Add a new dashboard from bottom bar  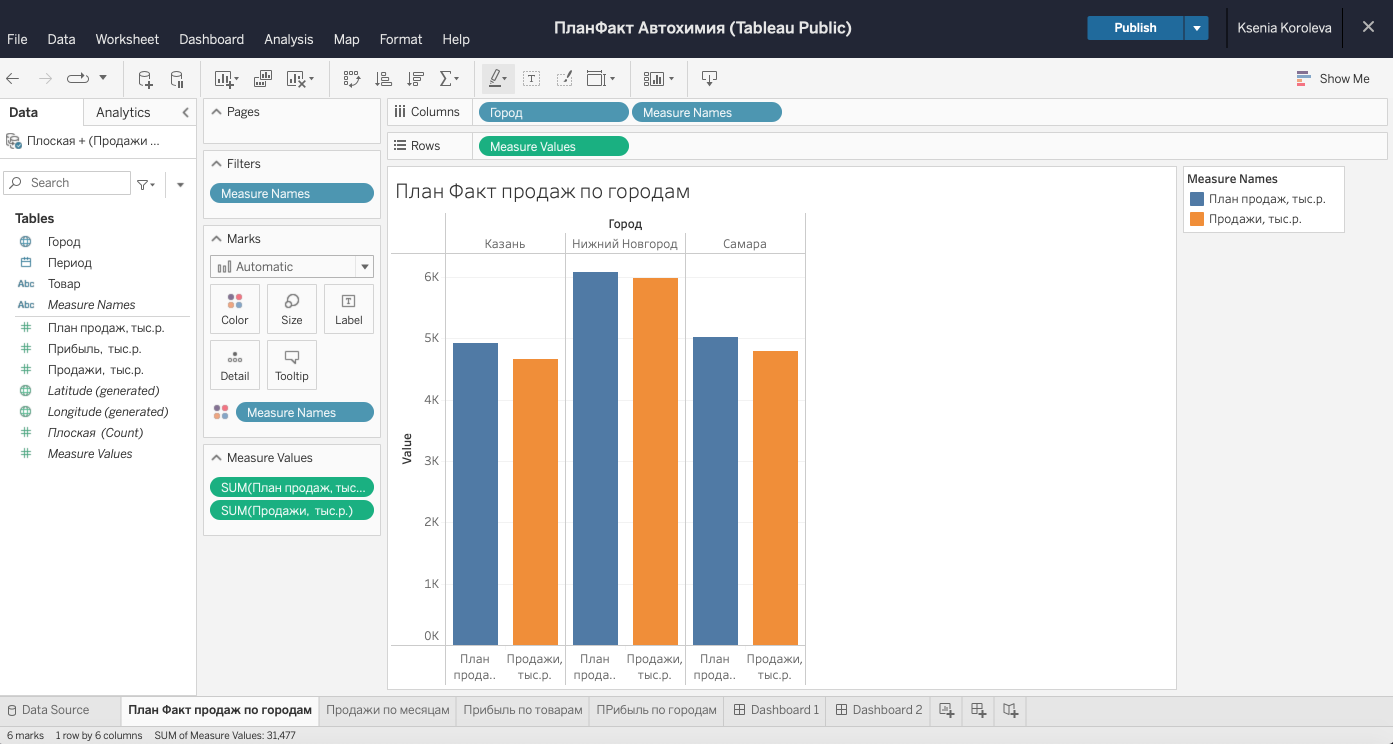click(x=979, y=710)
